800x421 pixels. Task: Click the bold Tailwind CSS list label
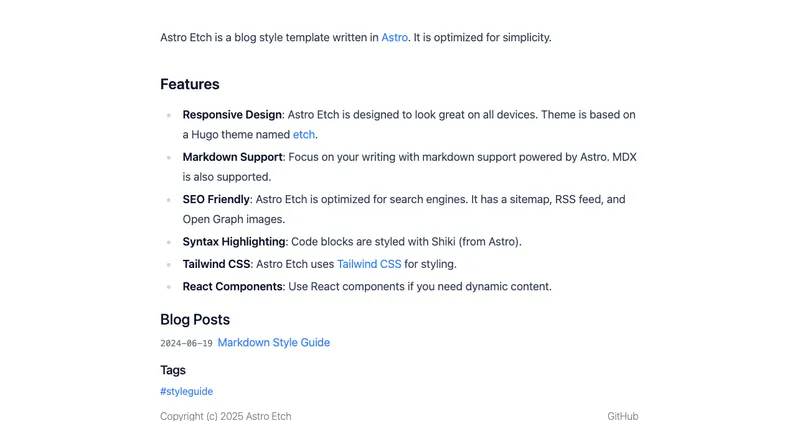216,264
